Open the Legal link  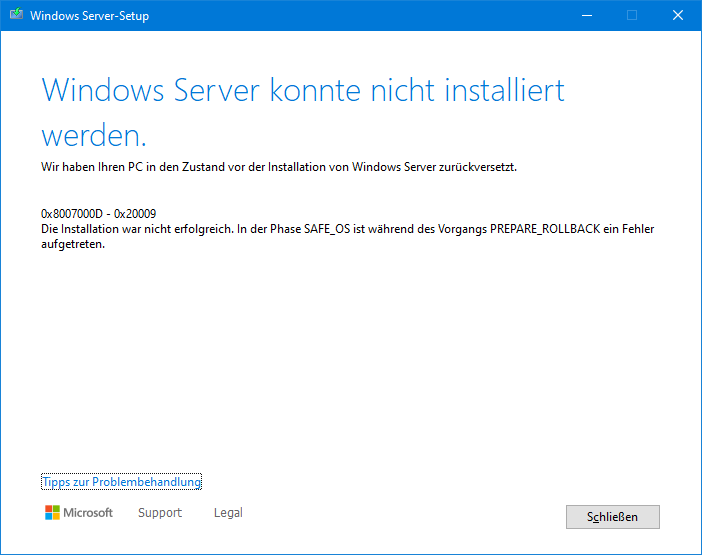pyautogui.click(x=228, y=512)
